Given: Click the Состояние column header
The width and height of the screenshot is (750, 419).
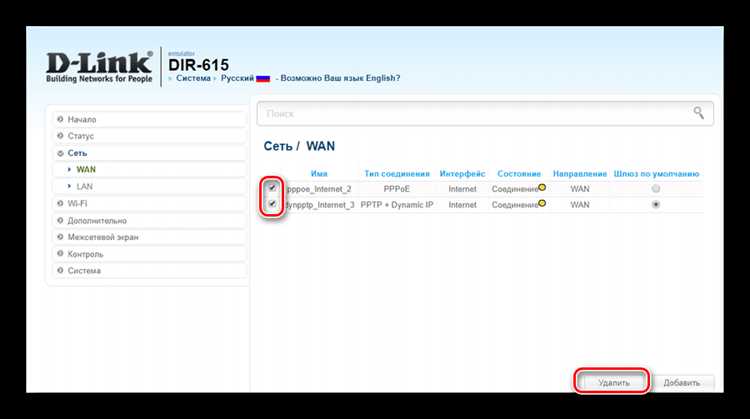Looking at the screenshot, I should click(x=519, y=174).
